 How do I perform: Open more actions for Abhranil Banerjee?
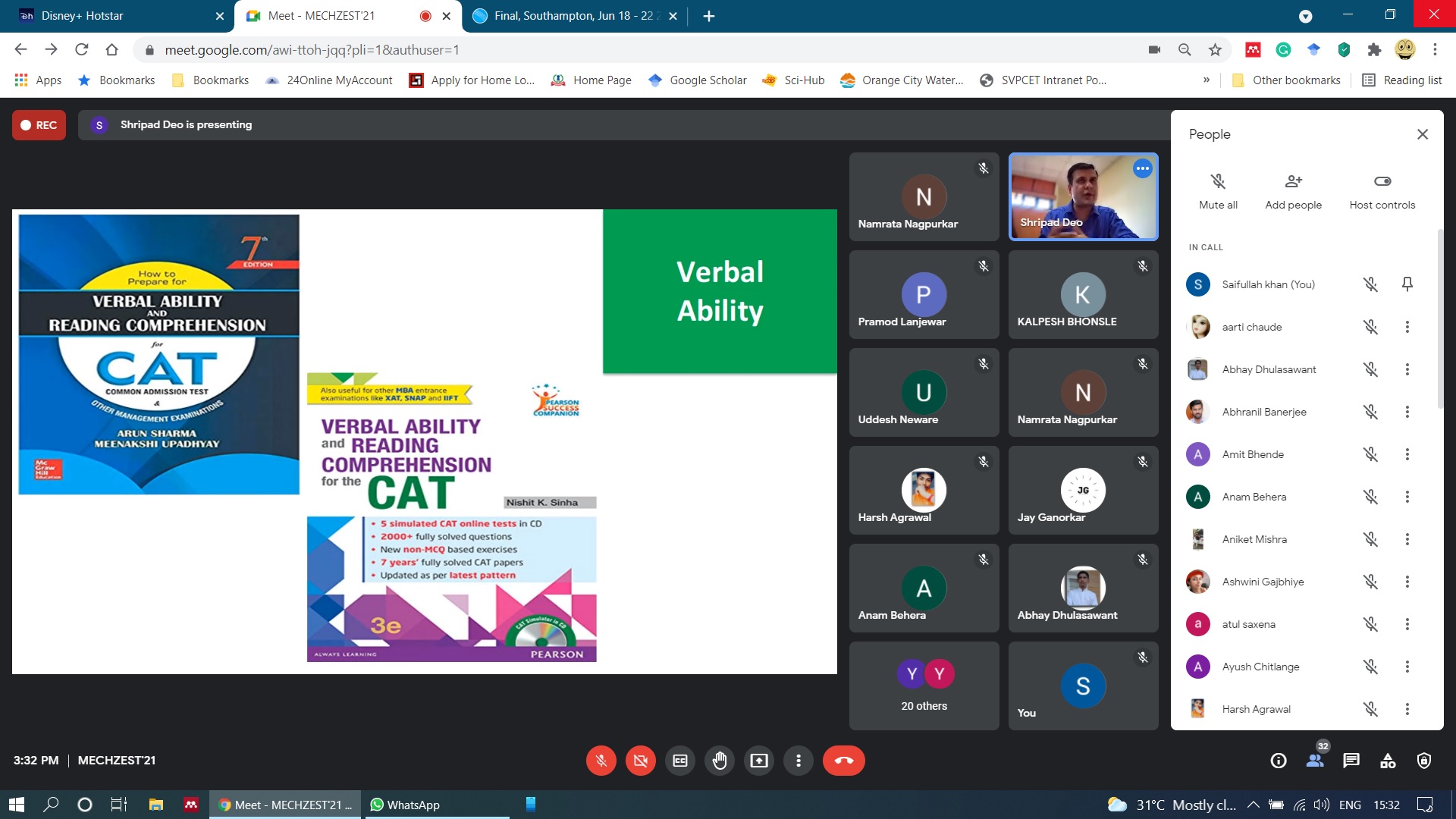click(x=1407, y=412)
